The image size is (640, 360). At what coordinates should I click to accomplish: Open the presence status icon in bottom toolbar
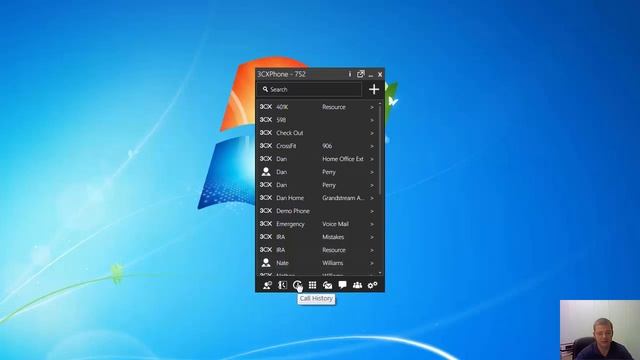(267, 285)
